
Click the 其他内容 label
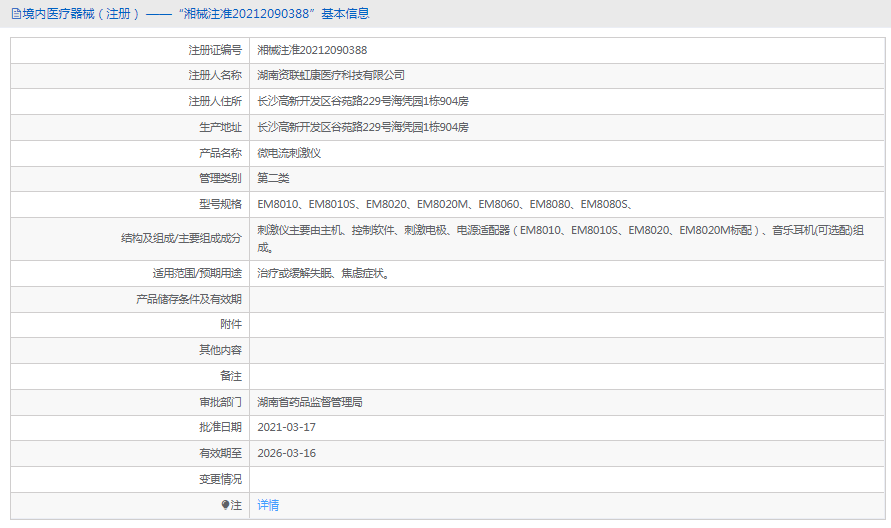pos(220,350)
